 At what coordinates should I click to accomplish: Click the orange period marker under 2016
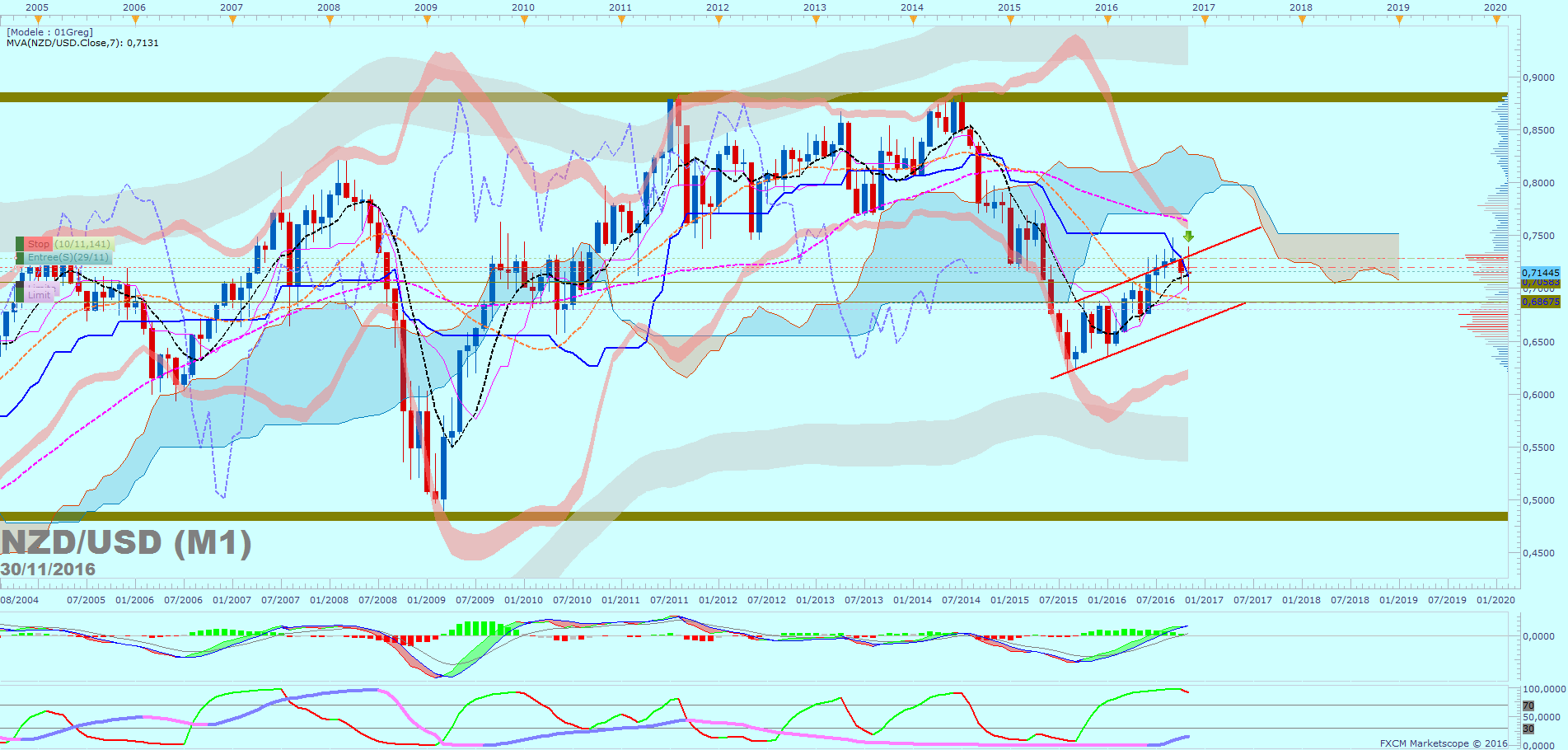[x=1107, y=20]
